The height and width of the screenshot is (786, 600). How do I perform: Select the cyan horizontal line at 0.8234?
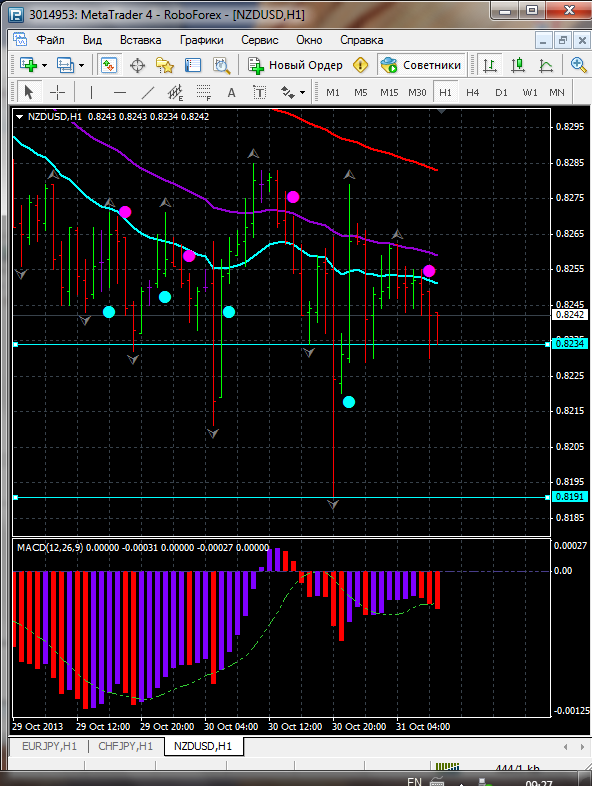pos(281,344)
